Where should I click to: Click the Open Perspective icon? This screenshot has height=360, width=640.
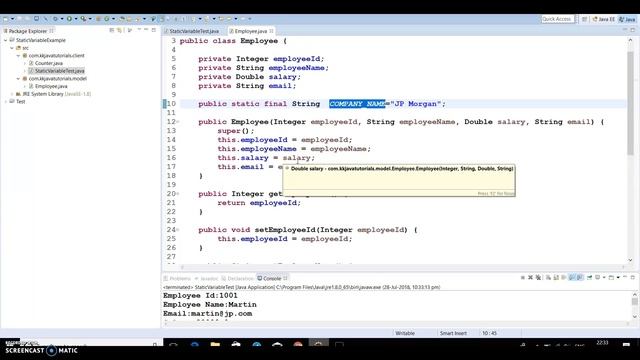tap(584, 19)
